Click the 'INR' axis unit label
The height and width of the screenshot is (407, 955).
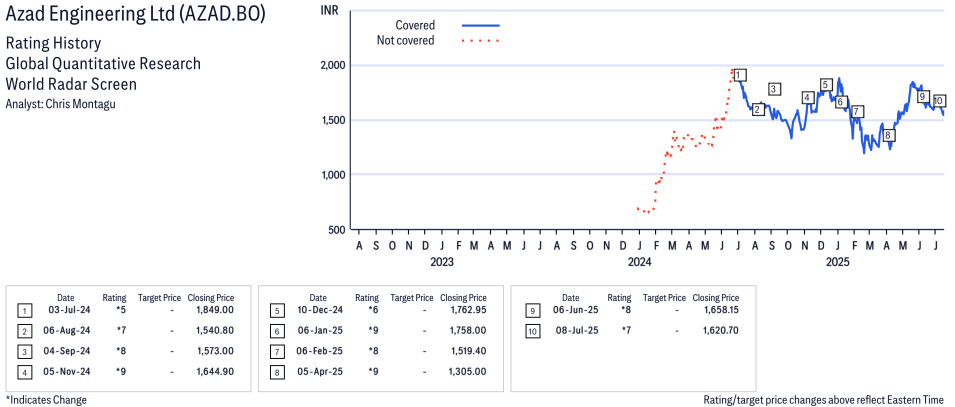click(329, 10)
